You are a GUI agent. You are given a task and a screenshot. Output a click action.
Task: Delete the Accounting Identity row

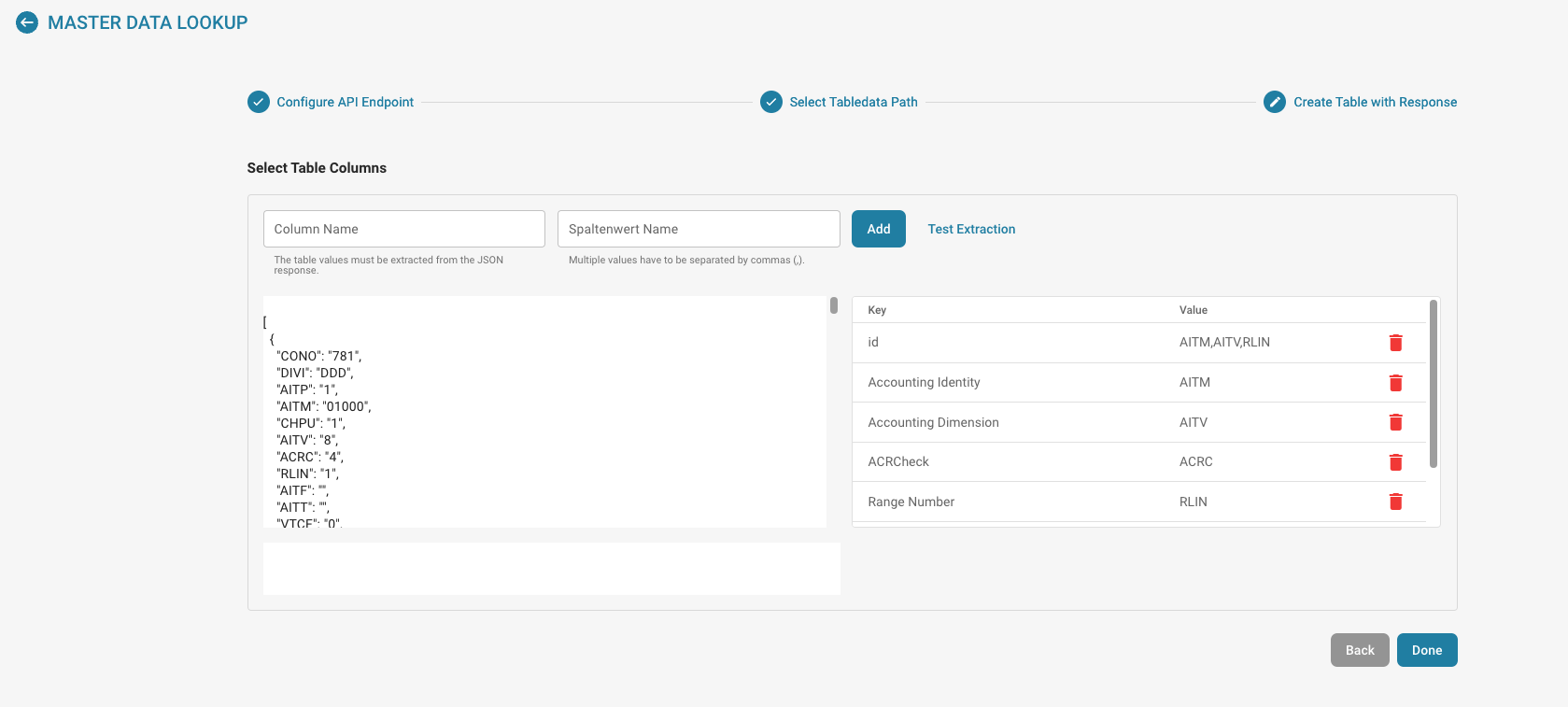[x=1395, y=383]
